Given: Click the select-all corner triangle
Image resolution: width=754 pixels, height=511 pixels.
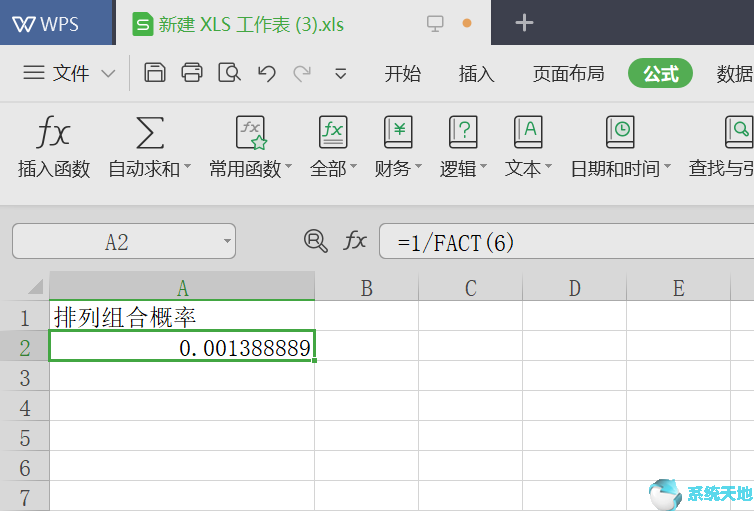Looking at the screenshot, I should [36, 287].
